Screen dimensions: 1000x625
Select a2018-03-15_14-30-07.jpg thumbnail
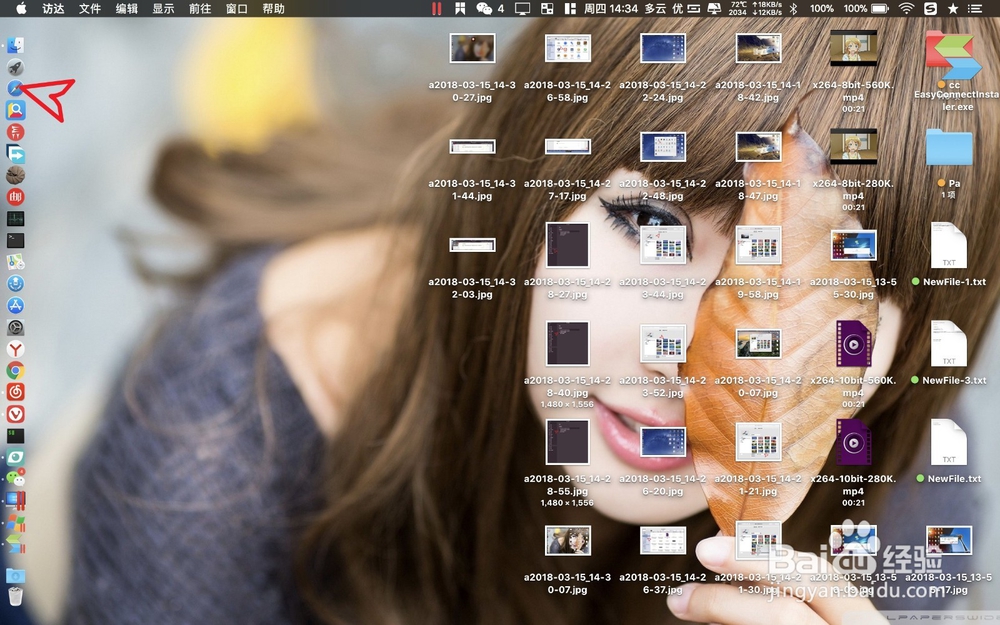click(x=568, y=541)
